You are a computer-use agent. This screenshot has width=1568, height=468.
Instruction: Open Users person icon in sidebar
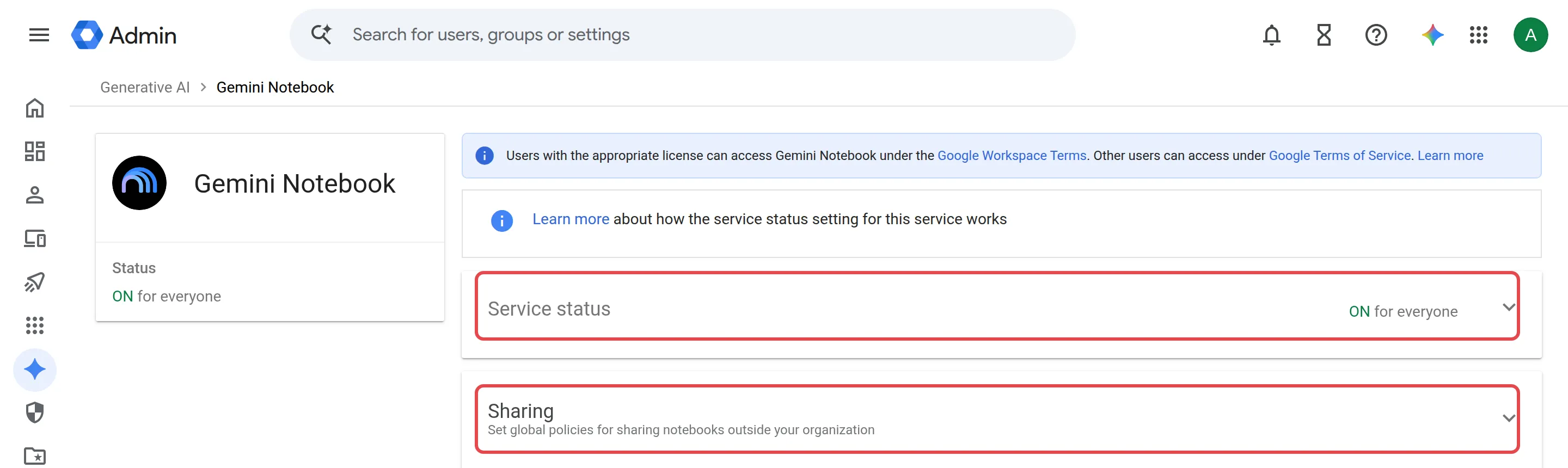point(35,195)
